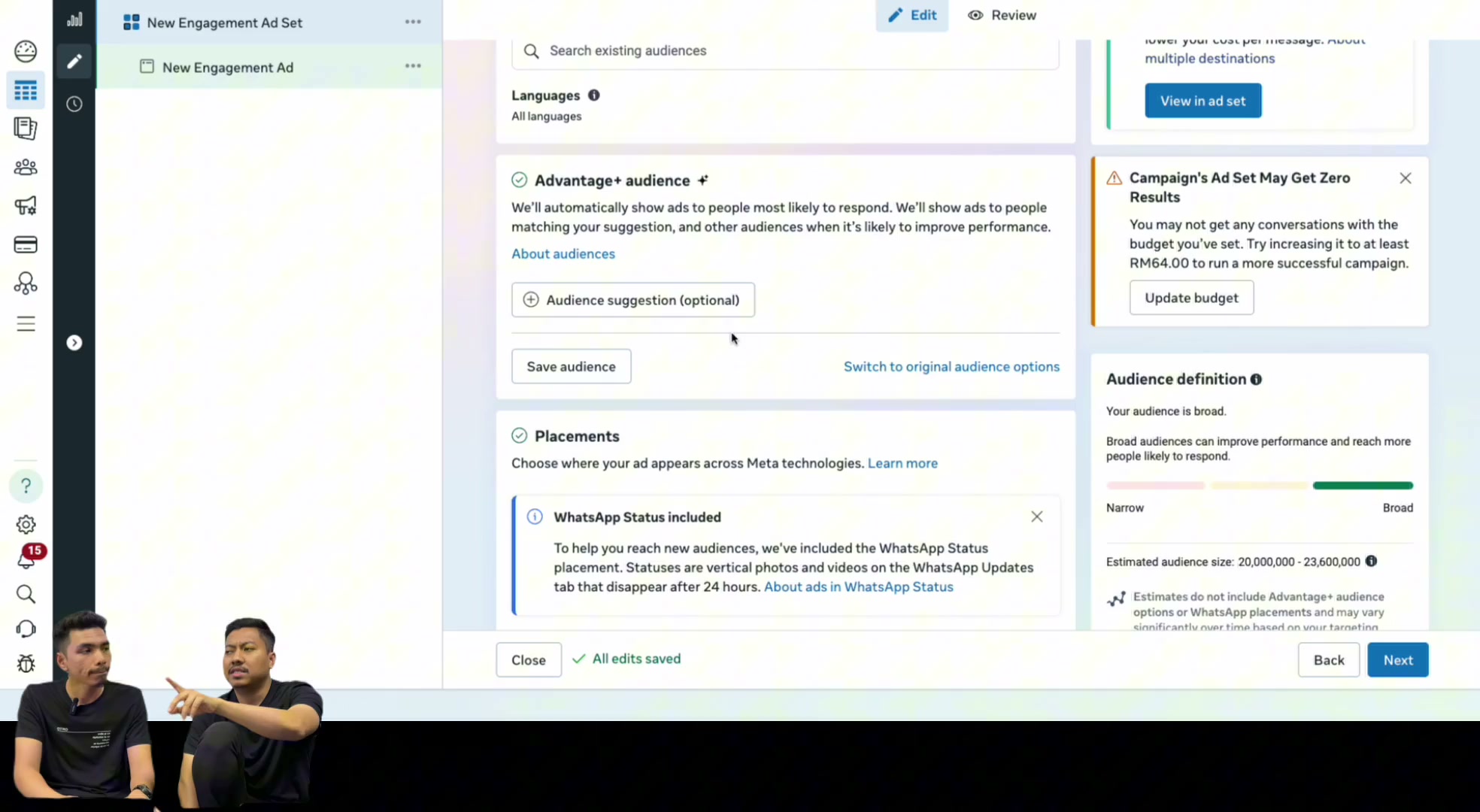The width and height of the screenshot is (1480, 812).
Task: Open Events Manager icon in sidebar
Action: [26, 283]
